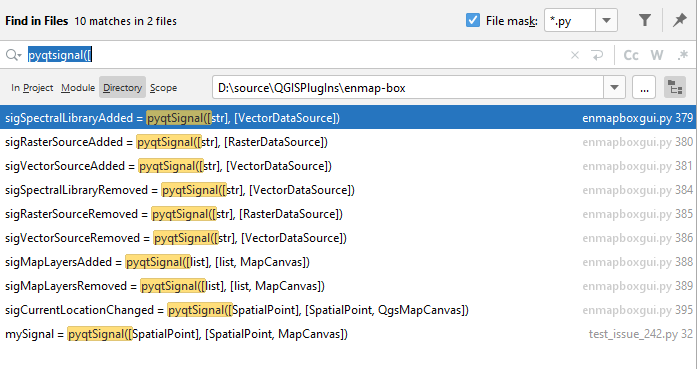Click the pyqtsignal([ search input field
This screenshot has width=697, height=369.
click(x=293, y=55)
